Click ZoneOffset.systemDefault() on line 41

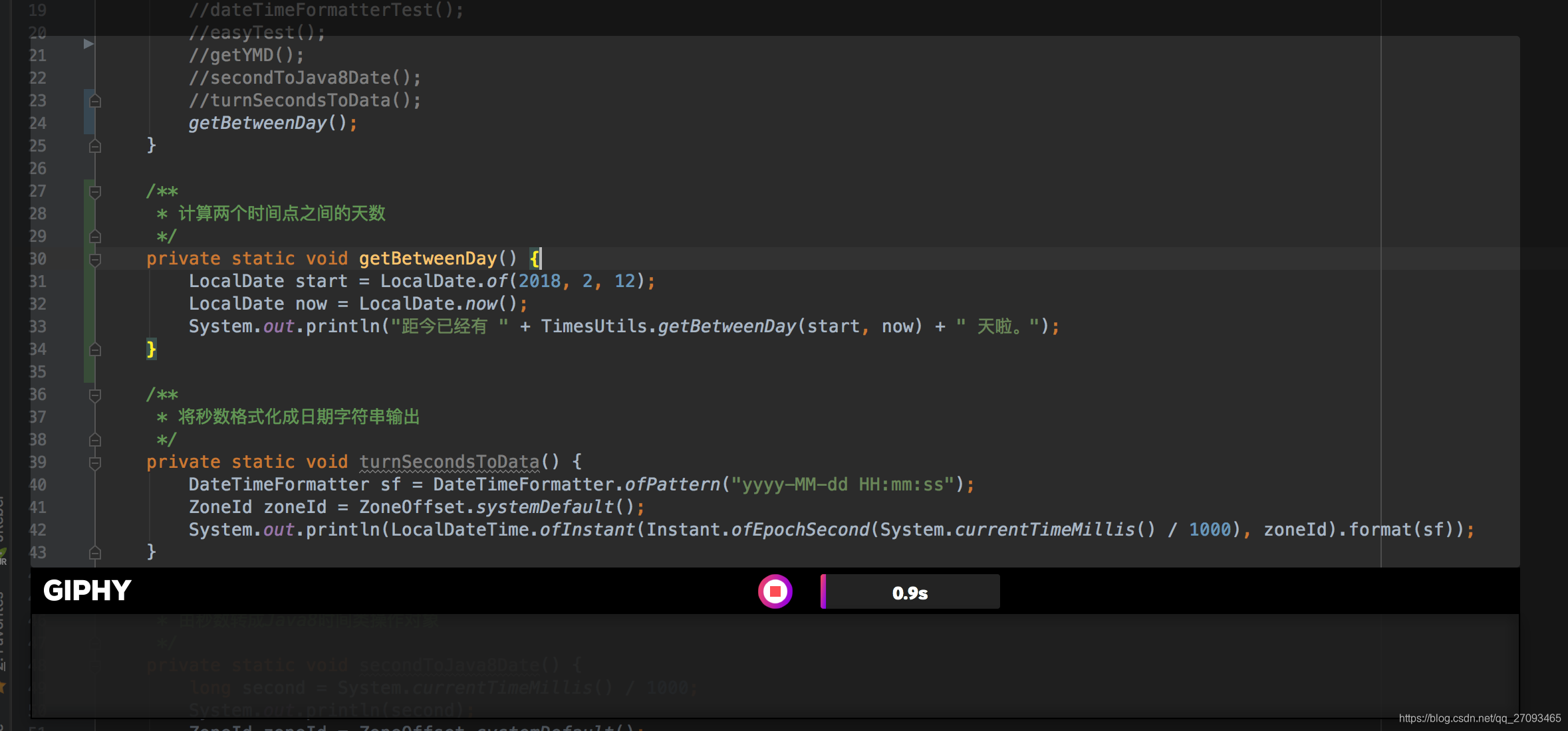[x=497, y=507]
